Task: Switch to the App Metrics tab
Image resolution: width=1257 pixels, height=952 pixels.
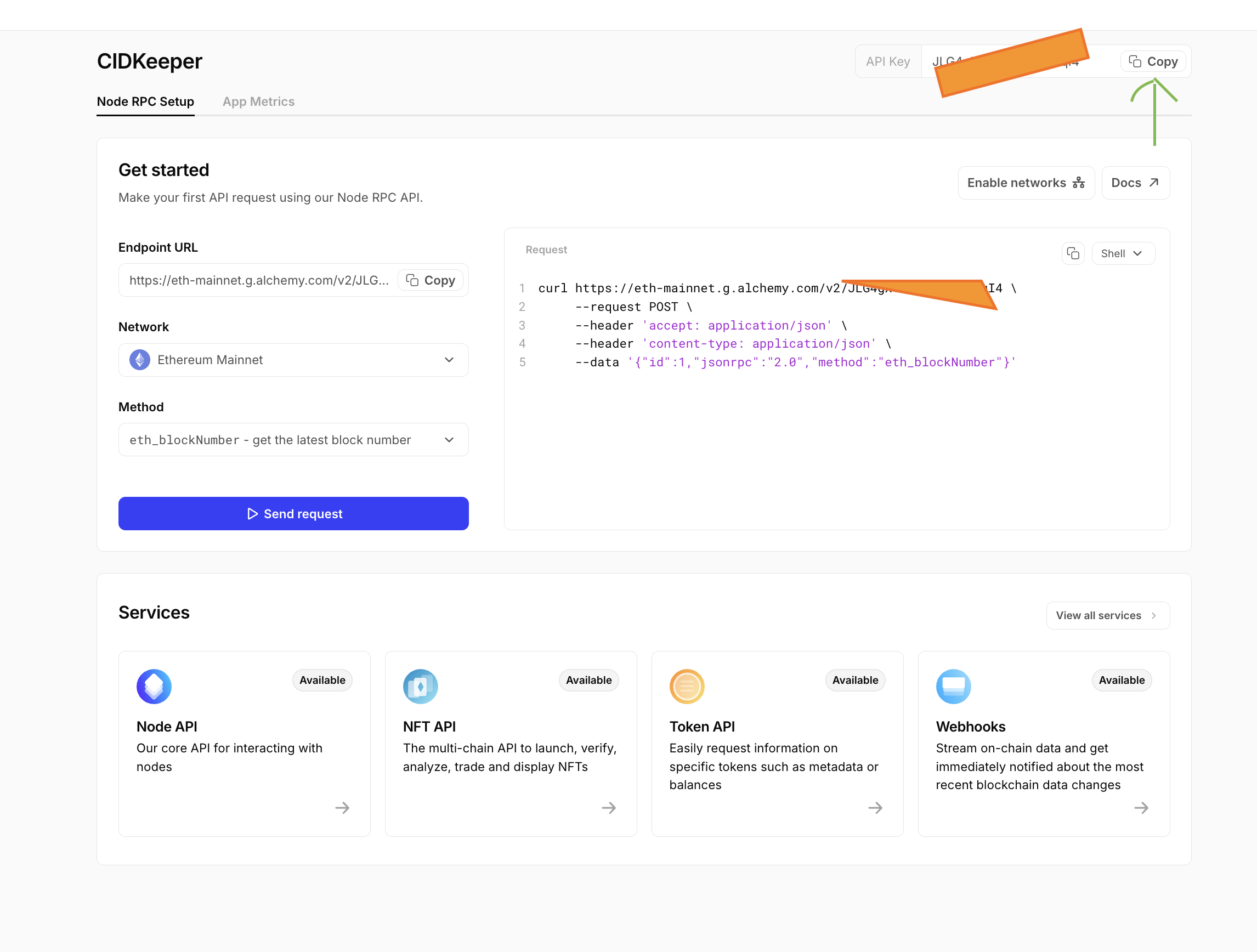Action: point(258,101)
